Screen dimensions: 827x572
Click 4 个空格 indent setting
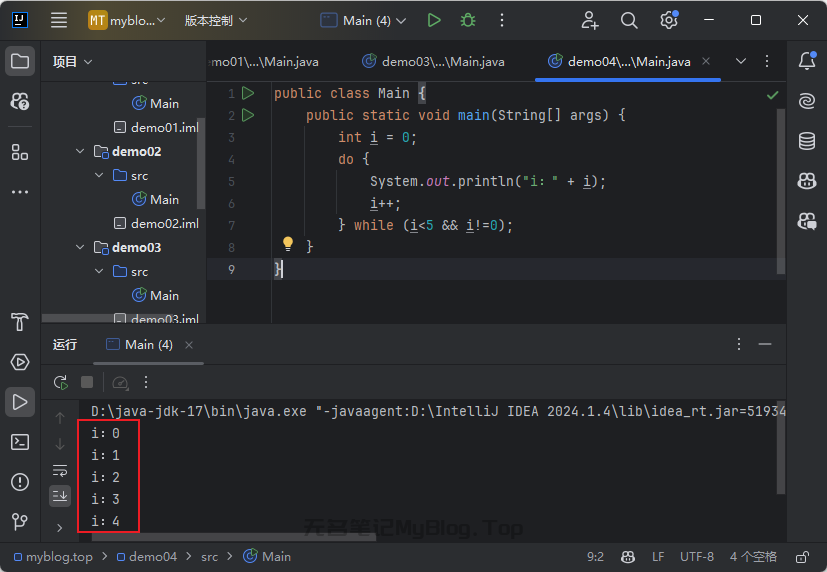click(x=753, y=557)
